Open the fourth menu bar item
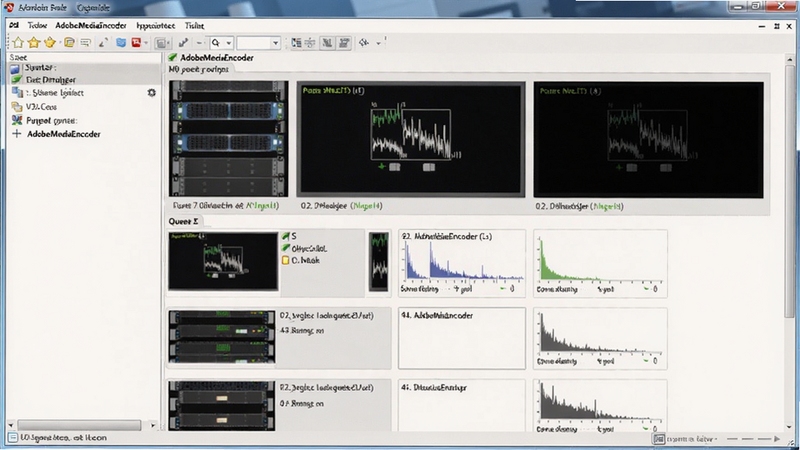The width and height of the screenshot is (800, 450). click(156, 26)
